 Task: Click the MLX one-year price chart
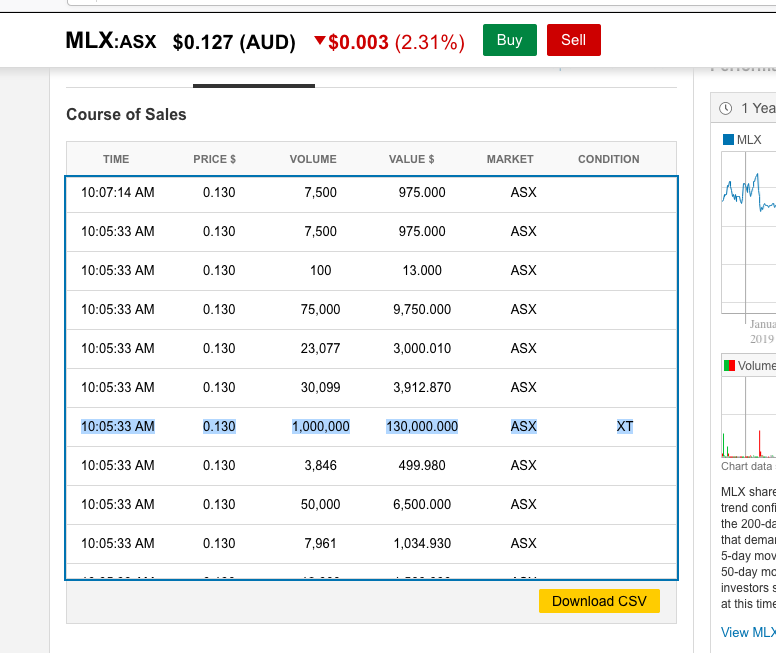pyautogui.click(x=749, y=233)
